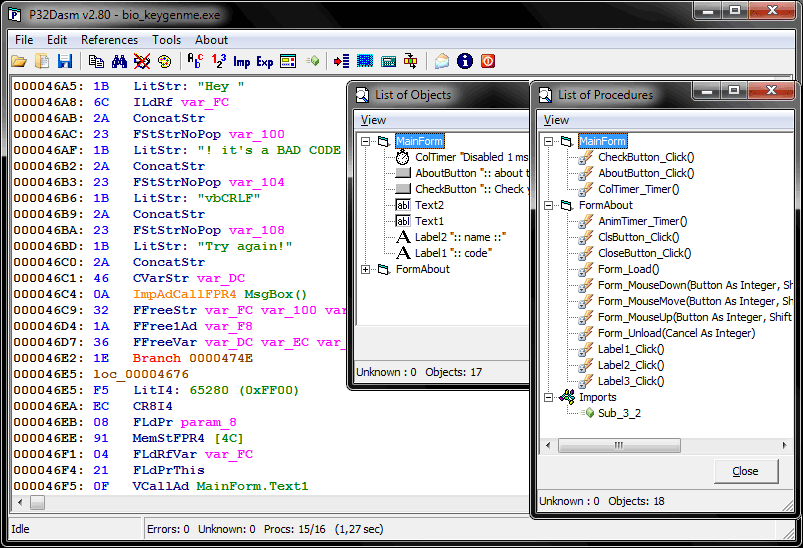Viewport: 803px width, 548px height.
Task: Open the File menu
Action: (24, 40)
